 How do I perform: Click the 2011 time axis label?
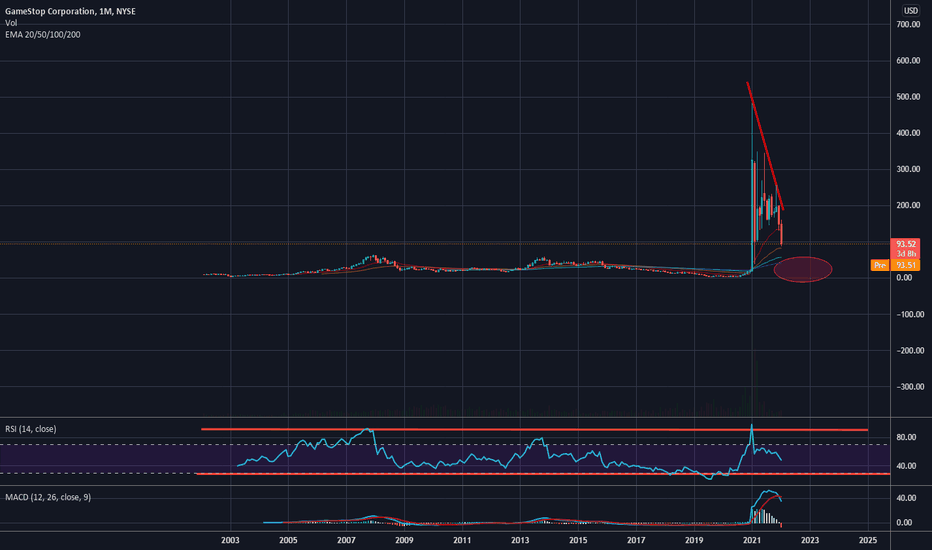(462, 540)
